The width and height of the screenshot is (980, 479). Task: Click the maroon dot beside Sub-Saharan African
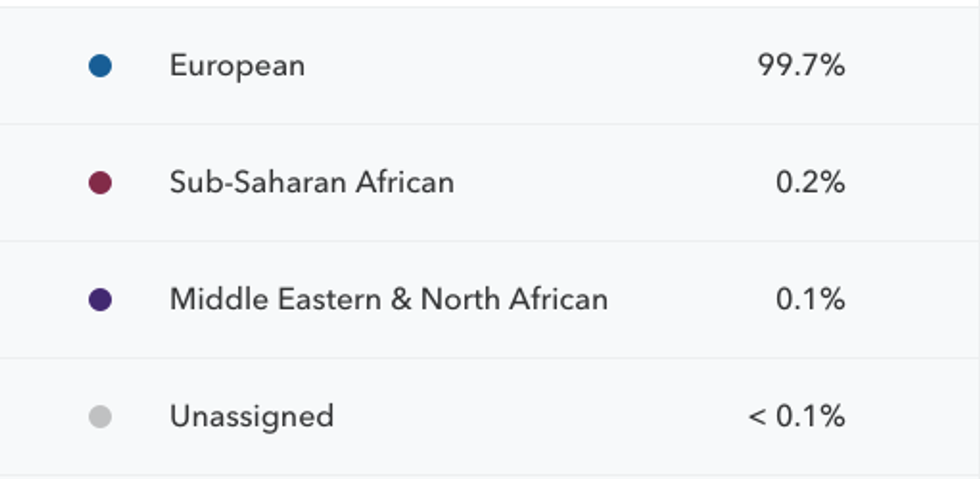[100, 183]
